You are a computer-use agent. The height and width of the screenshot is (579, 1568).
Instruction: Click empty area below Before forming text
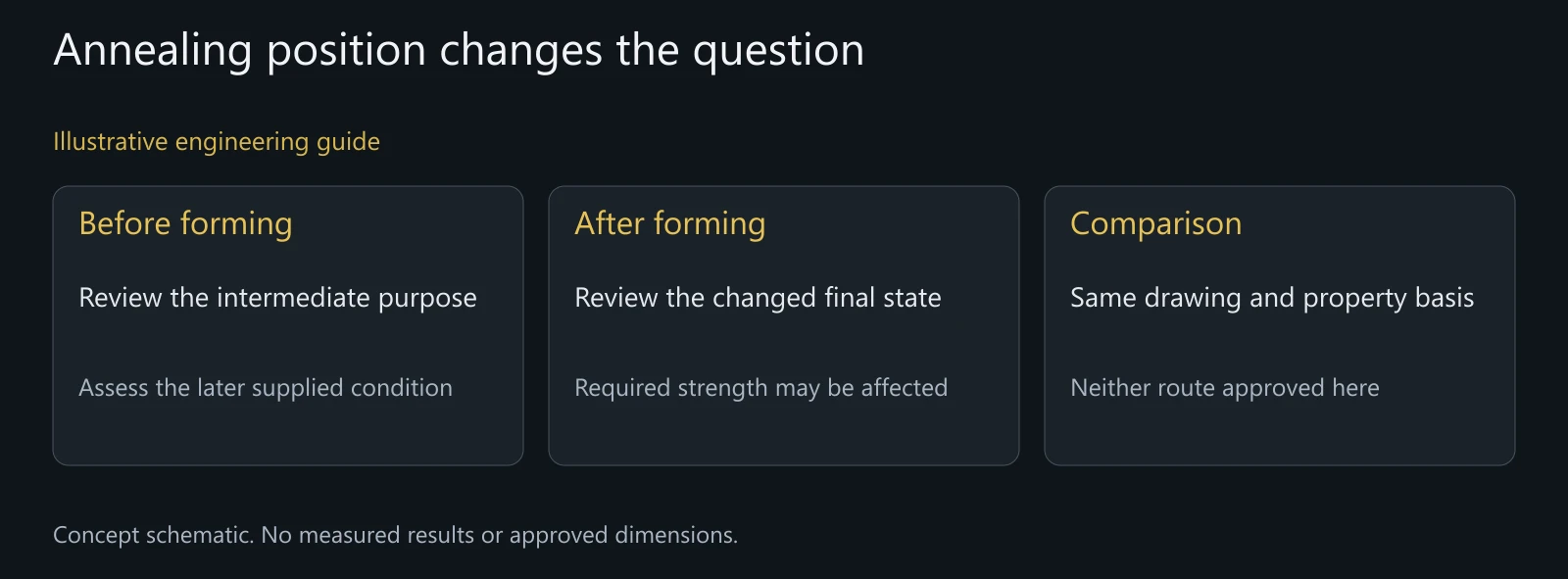(x=288, y=436)
